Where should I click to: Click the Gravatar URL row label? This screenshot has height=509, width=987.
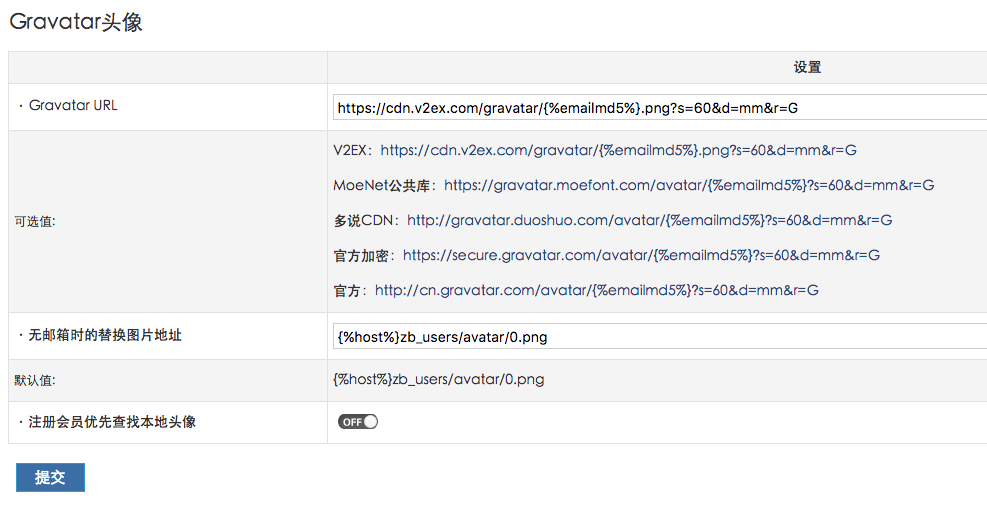tap(72, 105)
